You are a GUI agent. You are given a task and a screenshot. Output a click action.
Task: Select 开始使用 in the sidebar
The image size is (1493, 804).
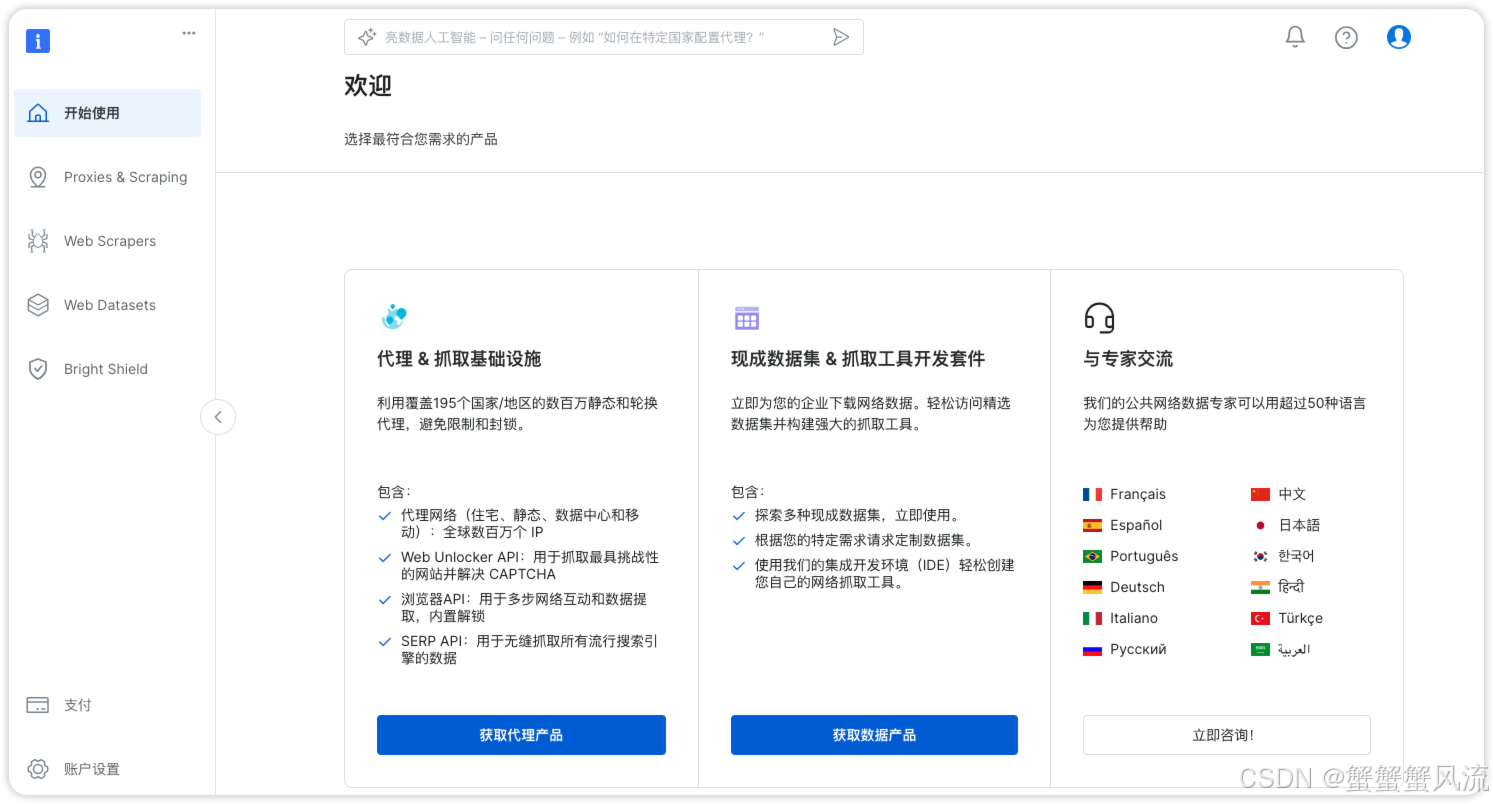click(x=107, y=113)
